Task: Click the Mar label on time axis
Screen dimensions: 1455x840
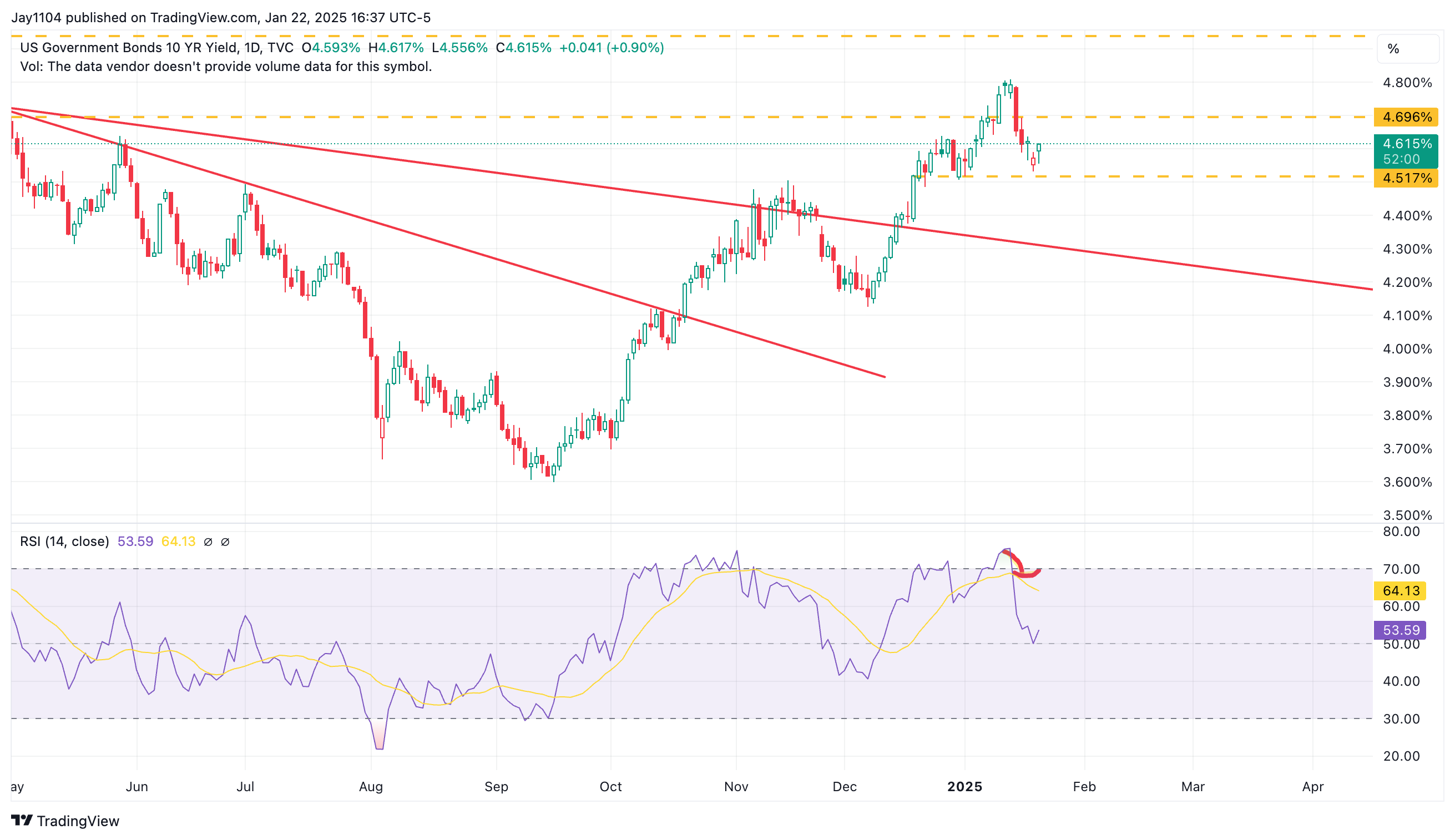Action: [x=1193, y=786]
